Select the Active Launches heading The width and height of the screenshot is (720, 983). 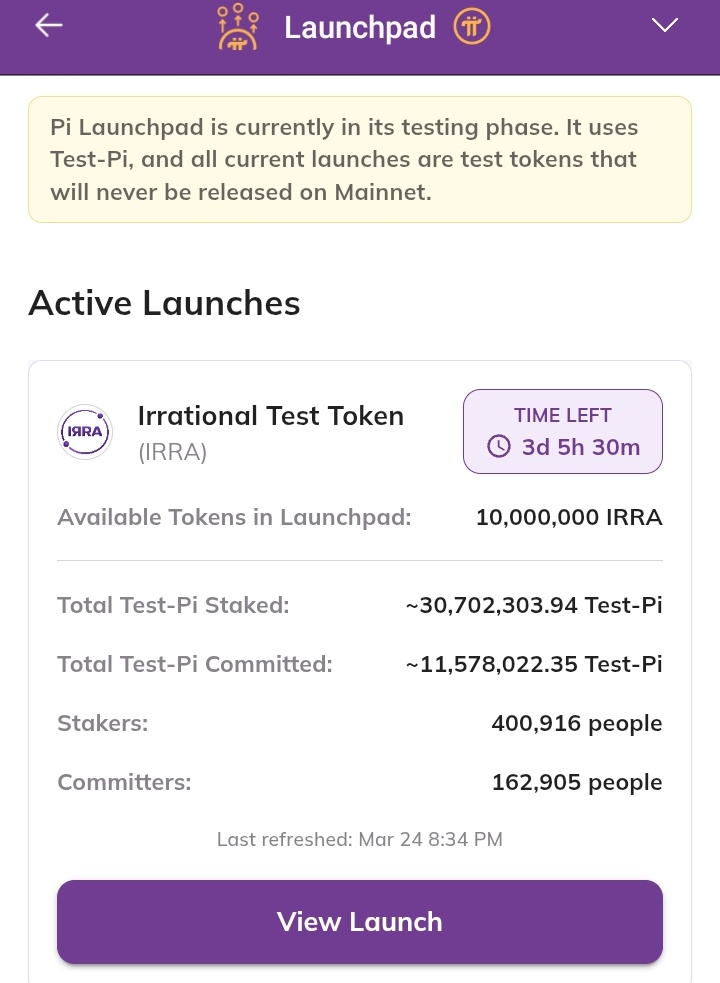point(164,302)
